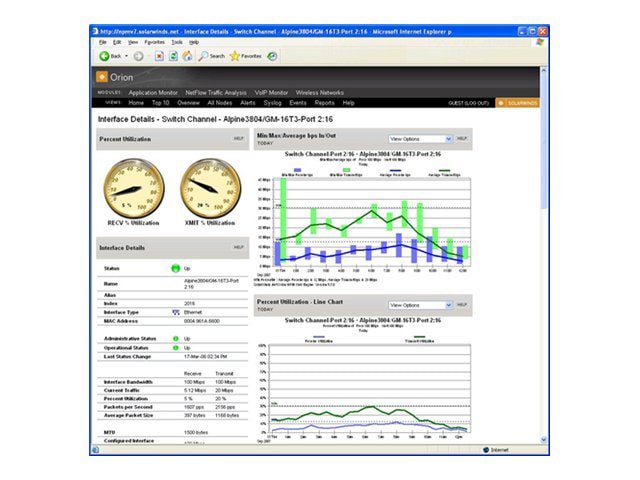Click the browser Forward arrow button
The height and width of the screenshot is (480, 640).
pyautogui.click(x=138, y=56)
